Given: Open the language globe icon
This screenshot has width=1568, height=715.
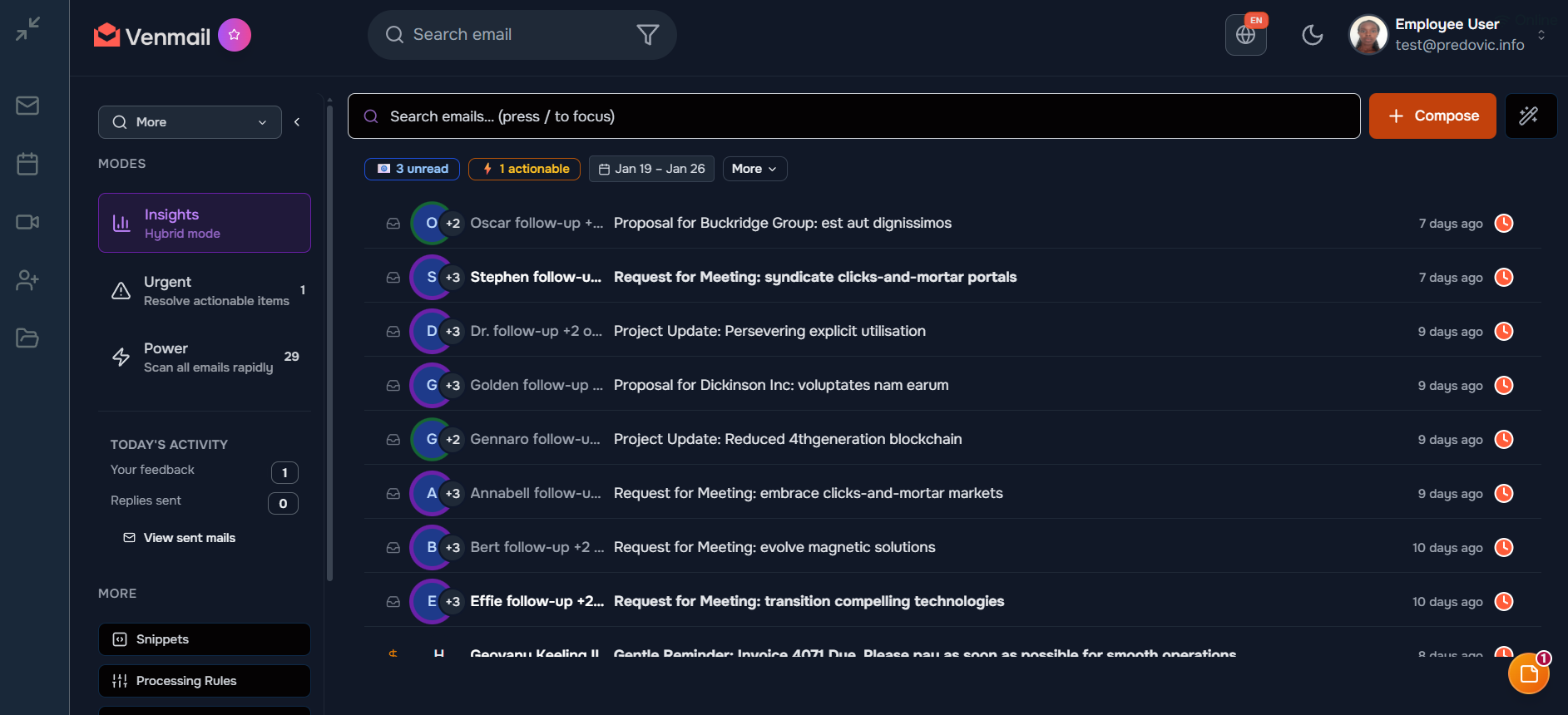Looking at the screenshot, I should pos(1245,35).
